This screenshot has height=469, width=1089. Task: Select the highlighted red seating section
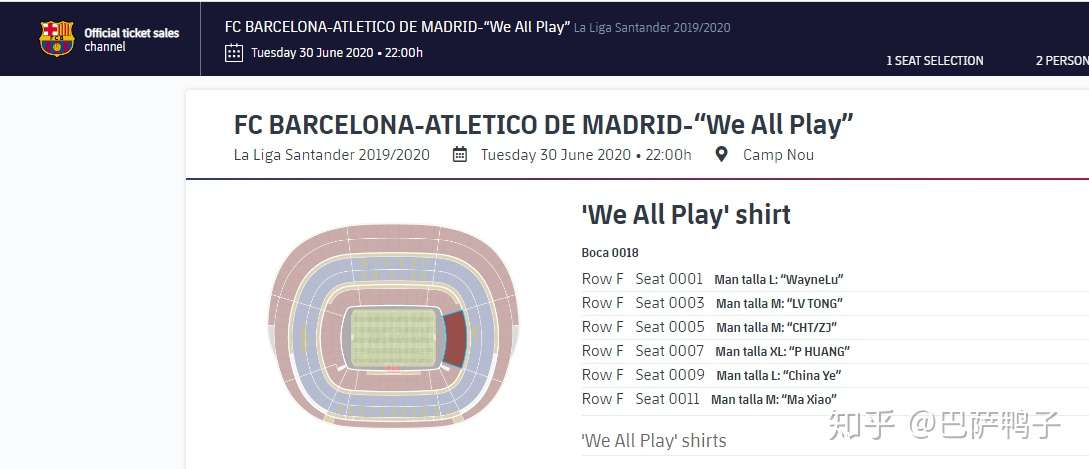[x=455, y=339]
